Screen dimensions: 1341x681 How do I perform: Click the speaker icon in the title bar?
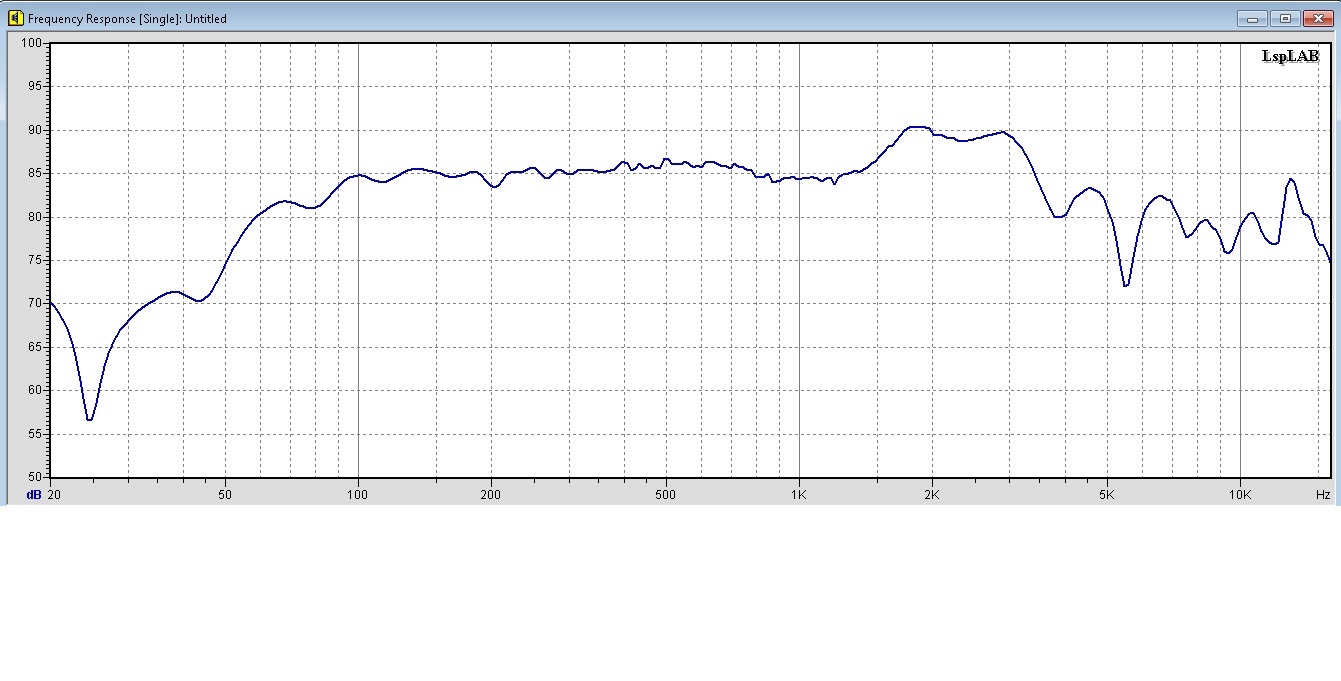15,18
